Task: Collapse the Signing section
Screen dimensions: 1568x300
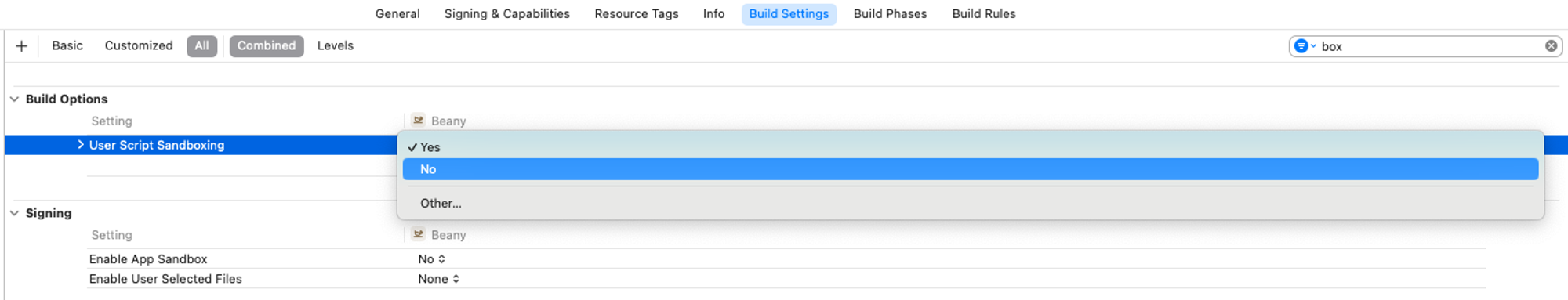Action: click(x=14, y=213)
